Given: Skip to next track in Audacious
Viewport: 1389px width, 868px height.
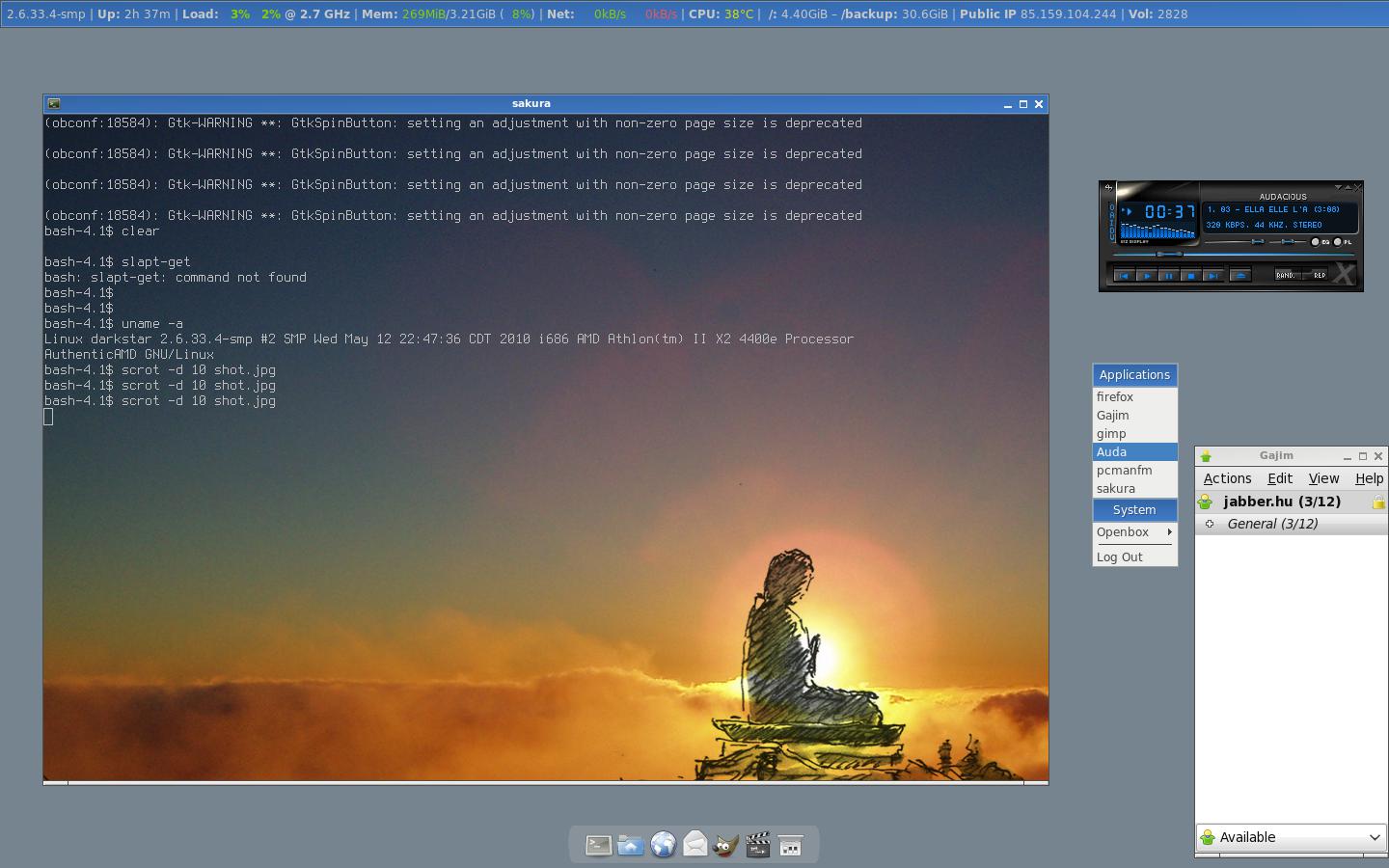Looking at the screenshot, I should pos(1213,276).
